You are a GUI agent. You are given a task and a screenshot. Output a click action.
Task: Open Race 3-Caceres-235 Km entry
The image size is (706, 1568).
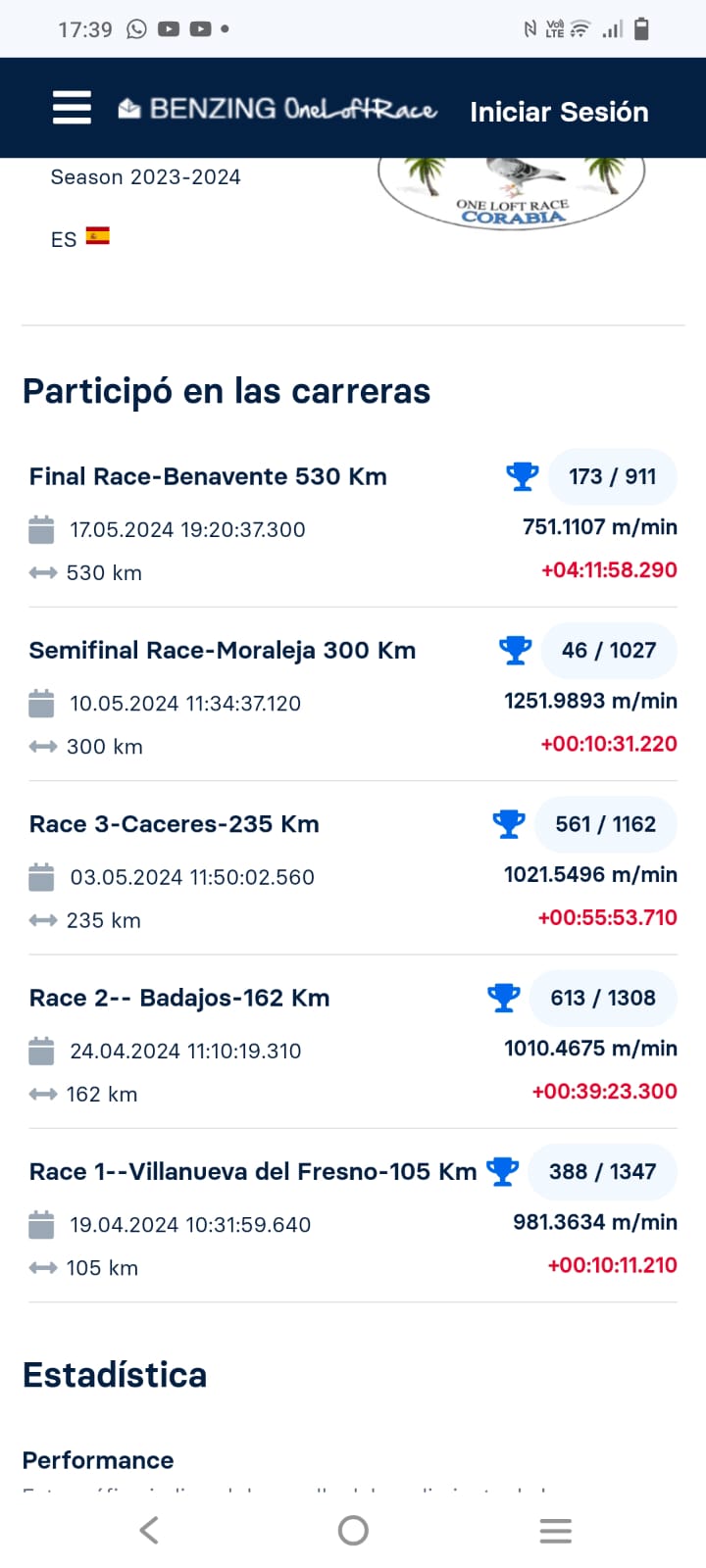[175, 824]
